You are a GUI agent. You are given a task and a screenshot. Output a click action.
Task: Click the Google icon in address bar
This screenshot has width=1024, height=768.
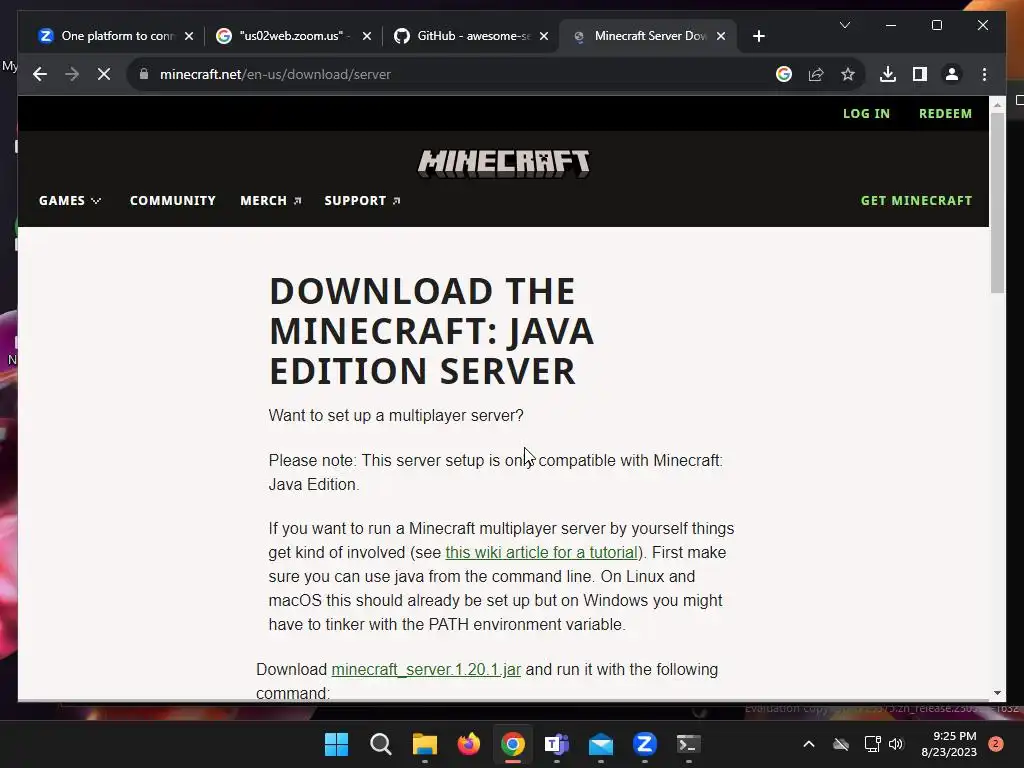coord(784,74)
